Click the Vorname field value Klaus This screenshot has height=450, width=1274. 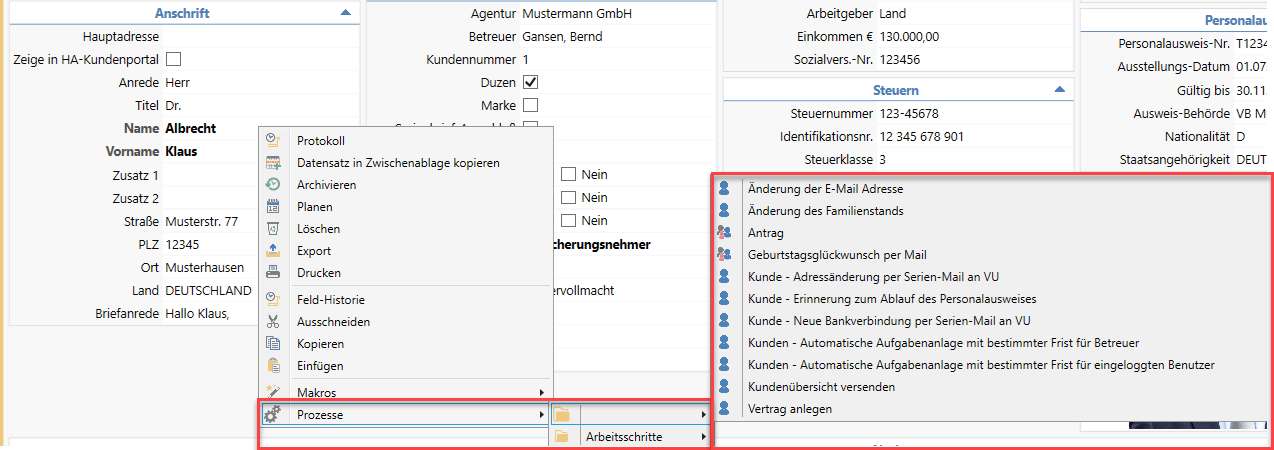(181, 152)
